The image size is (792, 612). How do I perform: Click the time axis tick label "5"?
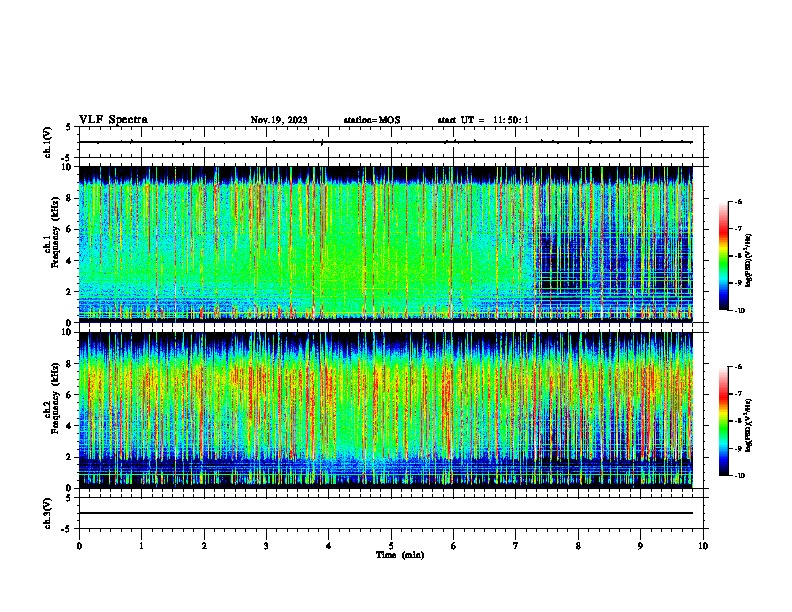(391, 546)
